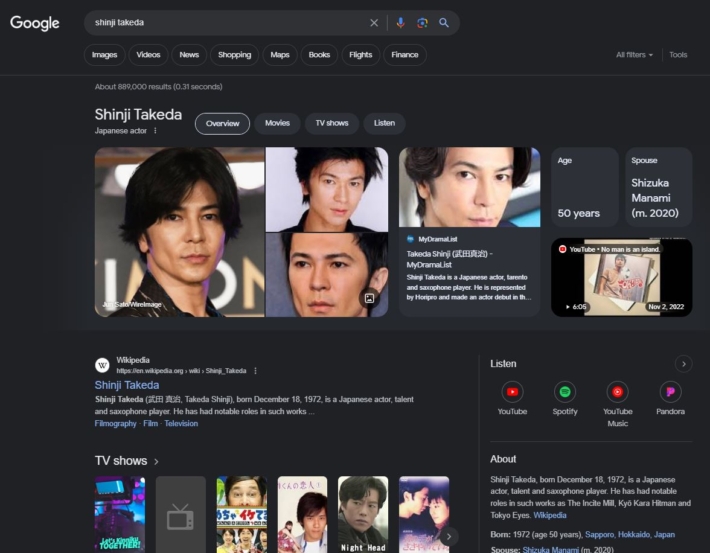Open the large Jun Sato WireImage photo
Screen dimensions: 710x553
pos(179,232)
